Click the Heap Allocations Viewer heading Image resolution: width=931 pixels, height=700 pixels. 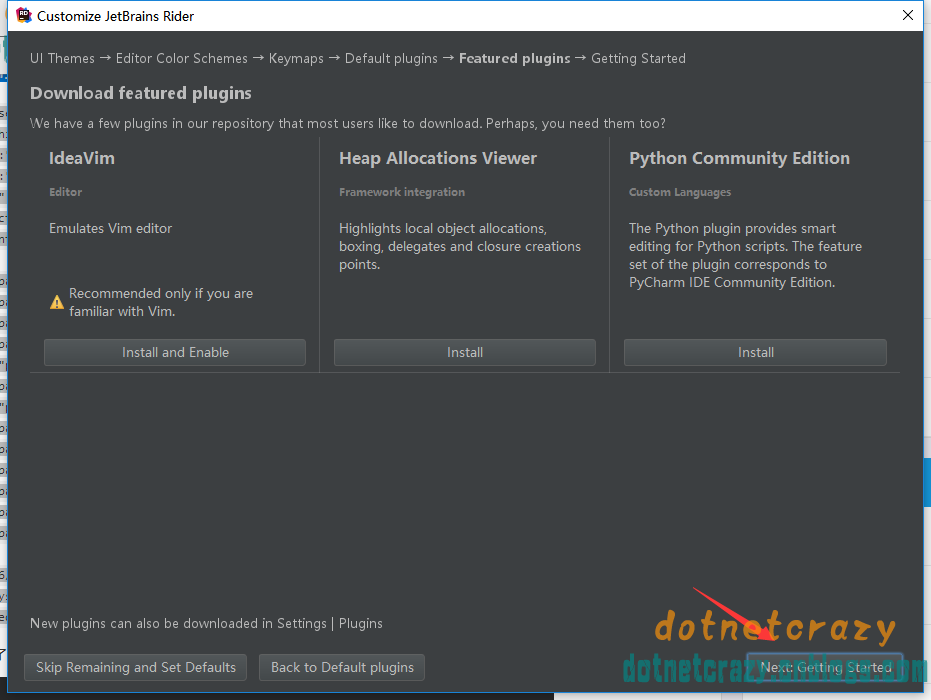[x=437, y=158]
